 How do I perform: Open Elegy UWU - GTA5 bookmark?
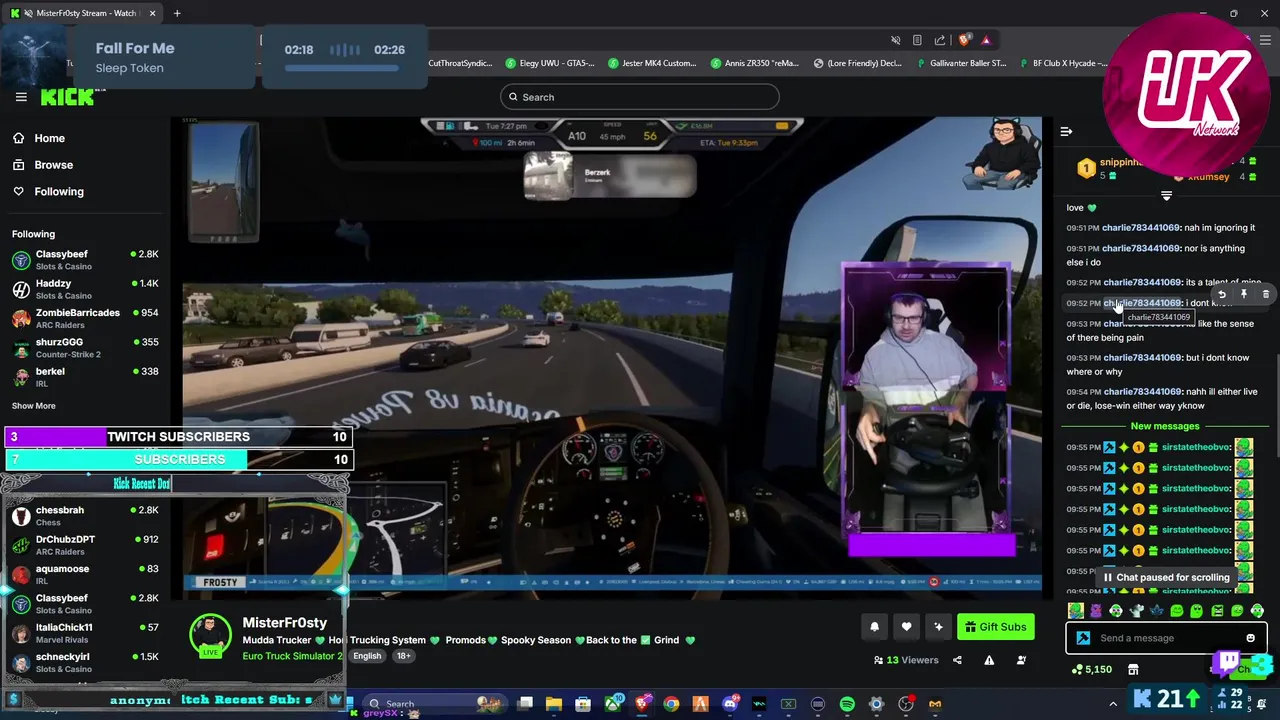(550, 63)
